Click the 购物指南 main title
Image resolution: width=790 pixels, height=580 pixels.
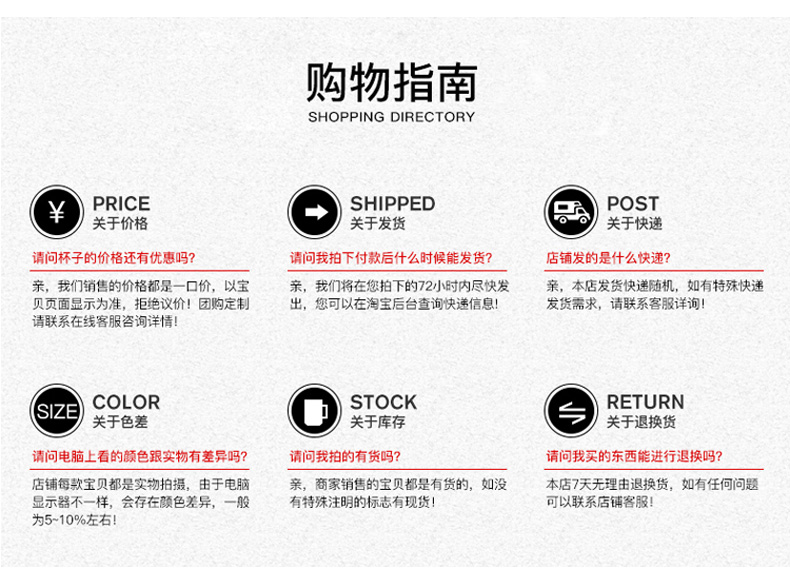click(391, 82)
